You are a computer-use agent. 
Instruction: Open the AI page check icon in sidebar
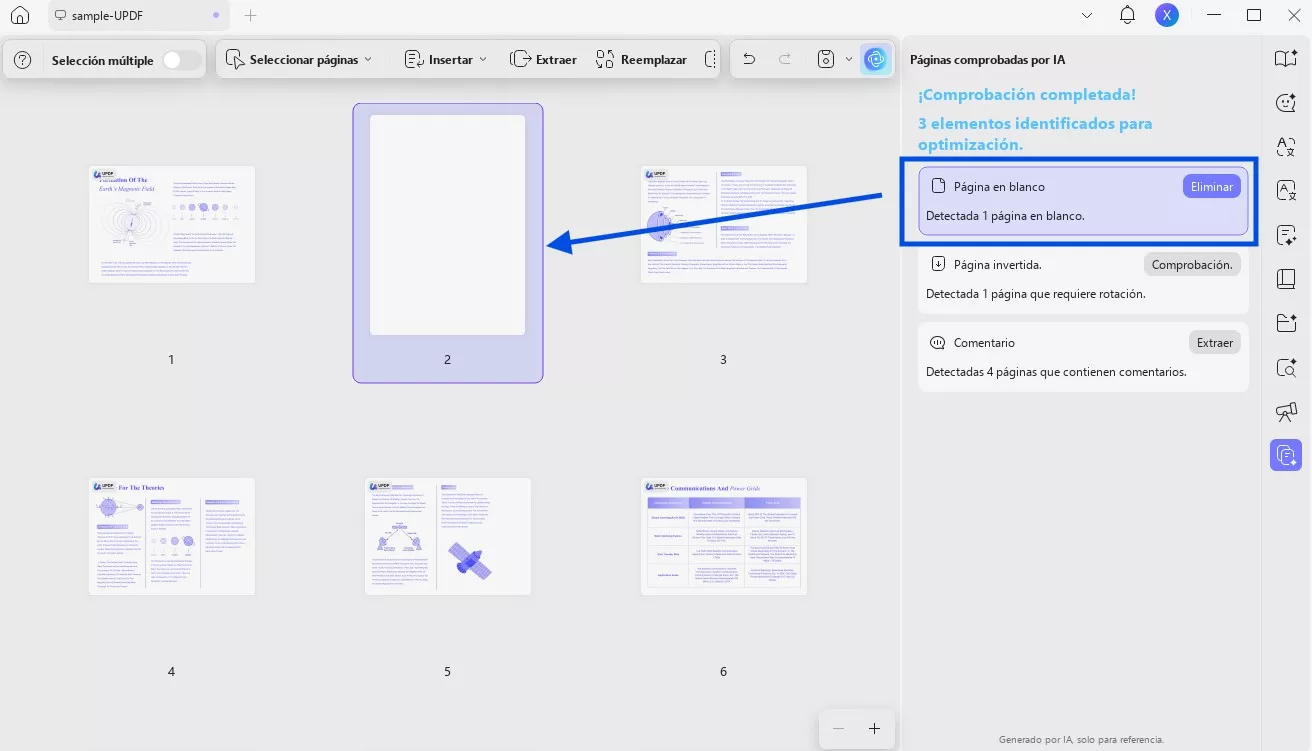1285,455
